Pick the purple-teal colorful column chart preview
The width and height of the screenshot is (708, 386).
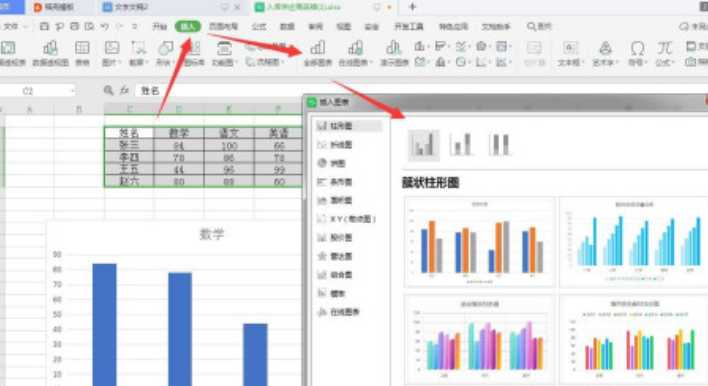[x=480, y=340]
